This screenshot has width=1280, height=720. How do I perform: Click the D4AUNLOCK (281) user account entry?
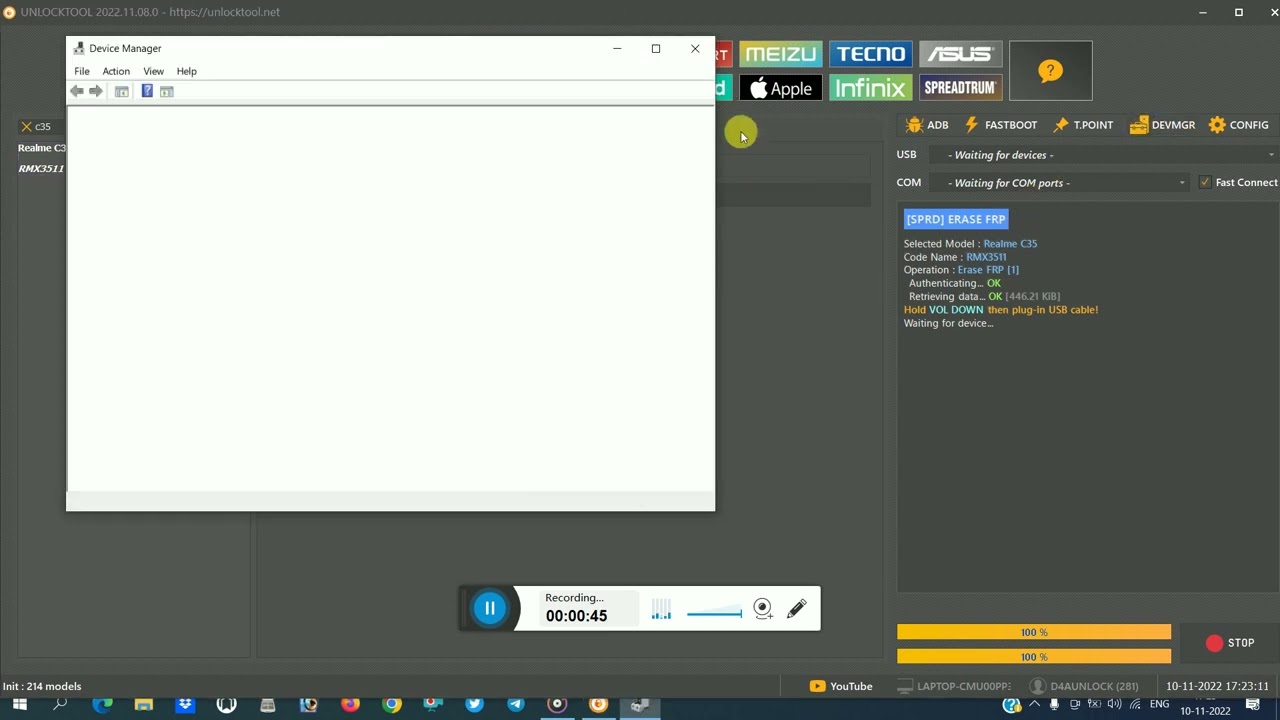tap(1084, 686)
